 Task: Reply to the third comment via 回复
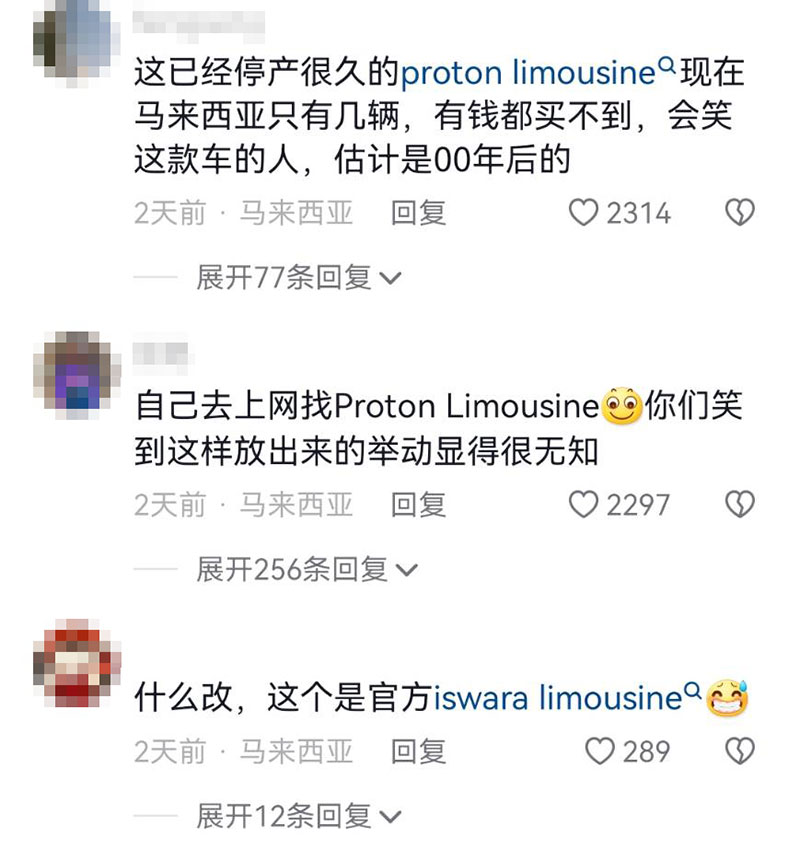coord(418,751)
